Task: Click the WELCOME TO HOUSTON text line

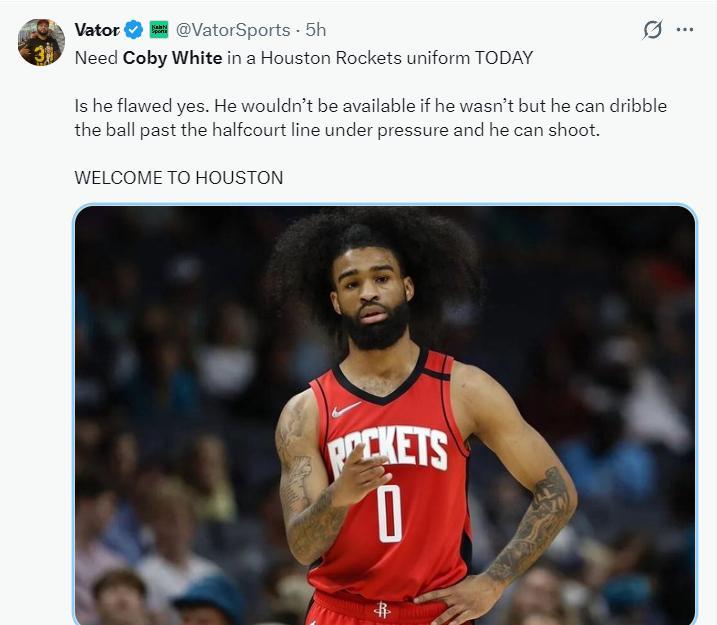Action: (x=179, y=178)
